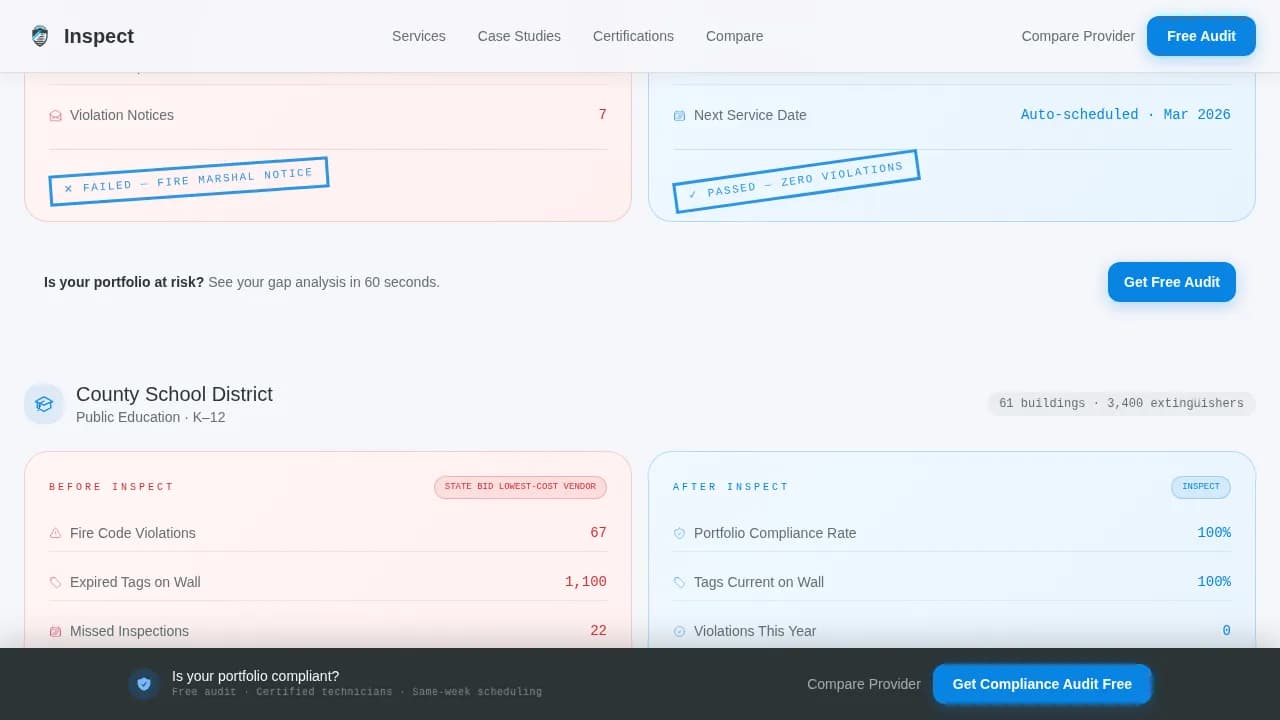The height and width of the screenshot is (720, 1280).
Task: Follow the Compare Provider link in header
Action: tap(1078, 36)
